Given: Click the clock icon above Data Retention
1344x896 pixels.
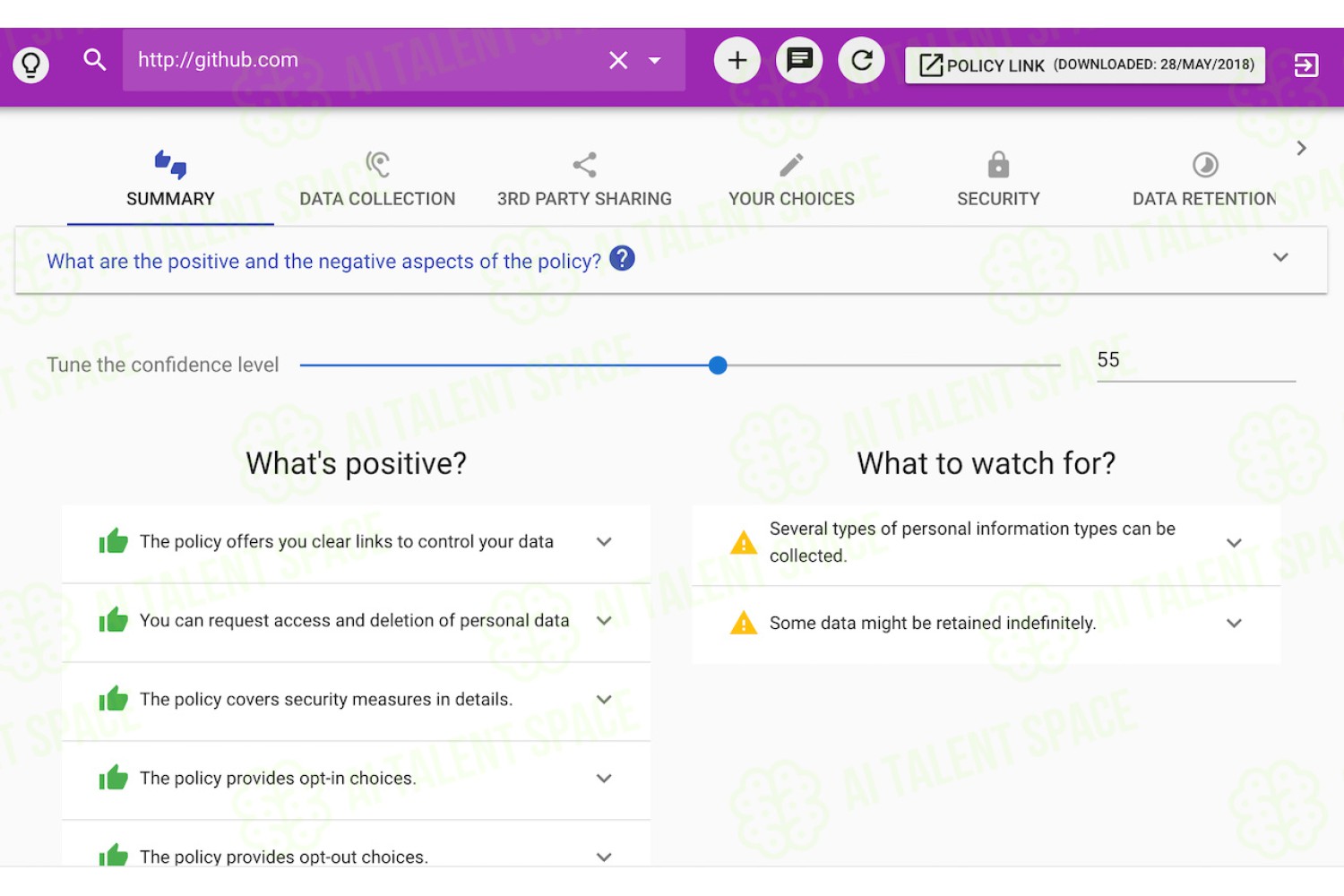Looking at the screenshot, I should pyautogui.click(x=1205, y=165).
